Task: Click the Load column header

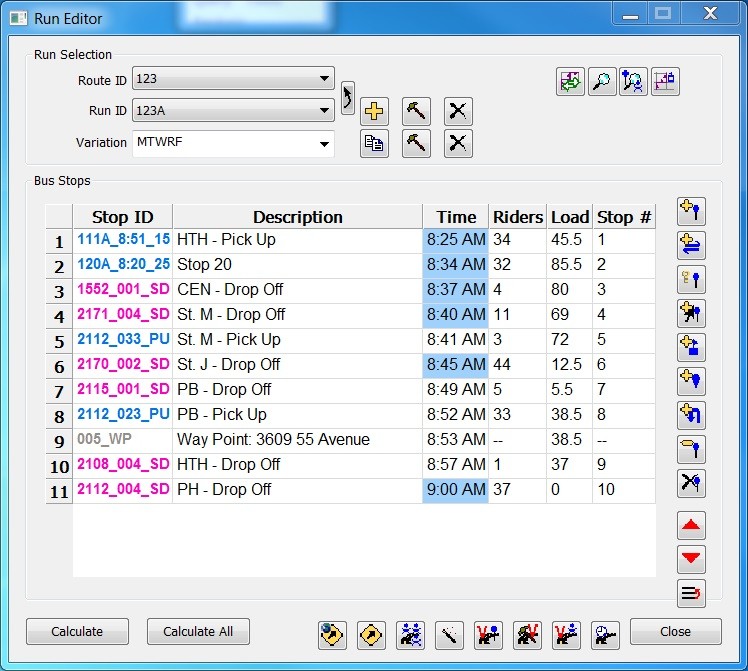Action: 570,217
